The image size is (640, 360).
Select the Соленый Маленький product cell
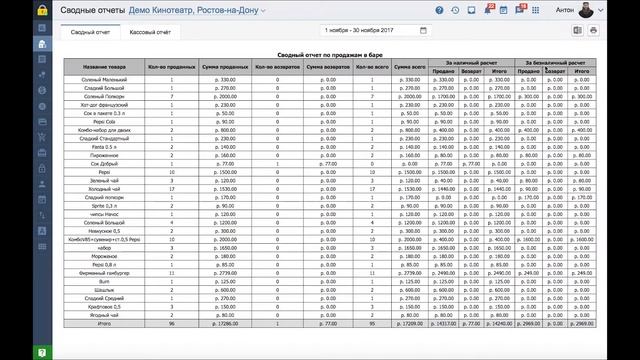(x=104, y=80)
